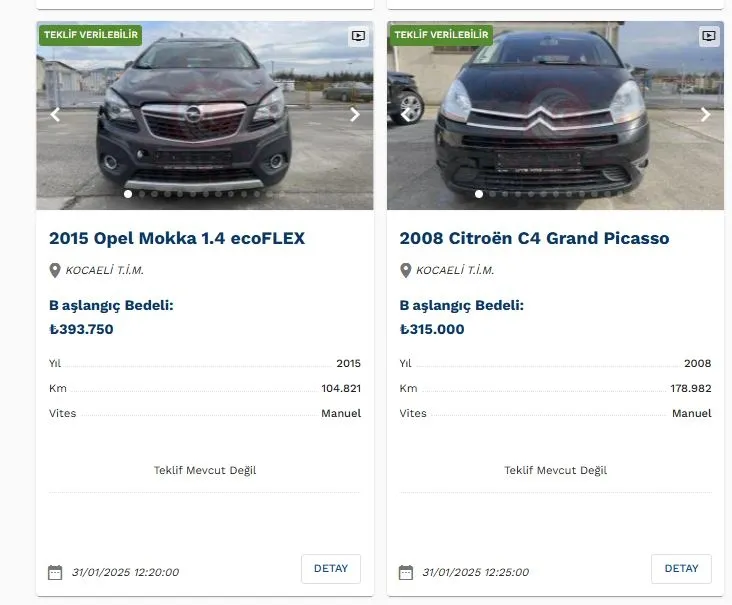Click location pin on Opel Mokka card
This screenshot has width=732, height=605.
pyautogui.click(x=55, y=270)
